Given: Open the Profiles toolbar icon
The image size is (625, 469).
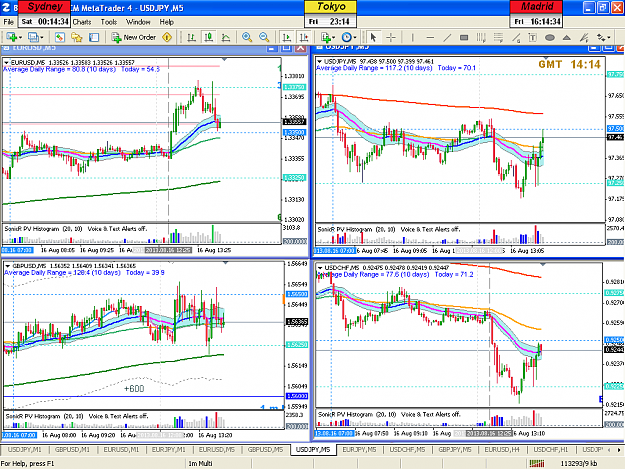Looking at the screenshot, I should tap(33, 37).
